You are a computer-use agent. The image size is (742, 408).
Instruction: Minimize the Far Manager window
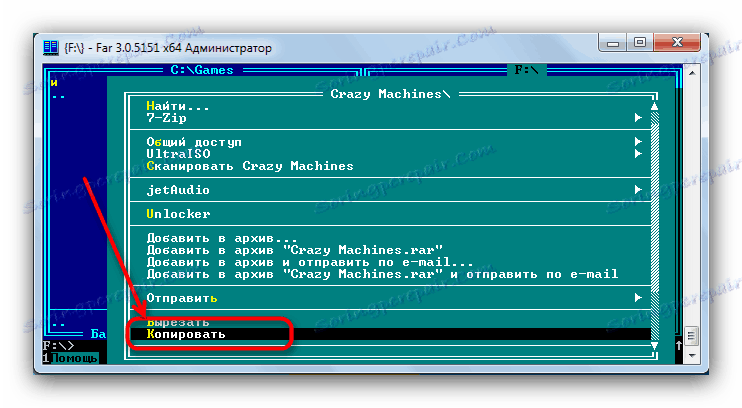pos(613,43)
